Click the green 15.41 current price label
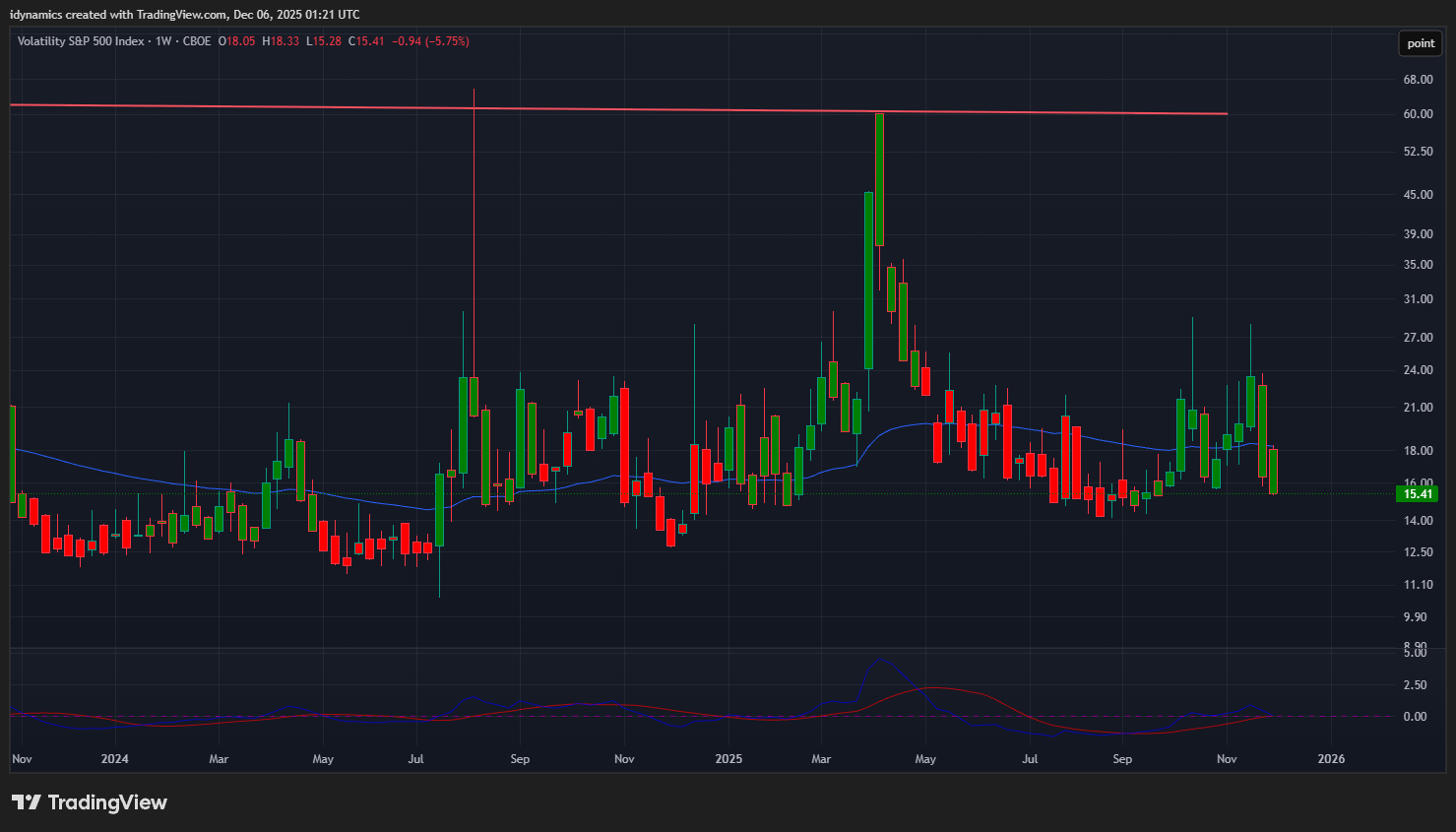Image resolution: width=1456 pixels, height=832 pixels. (x=1417, y=494)
